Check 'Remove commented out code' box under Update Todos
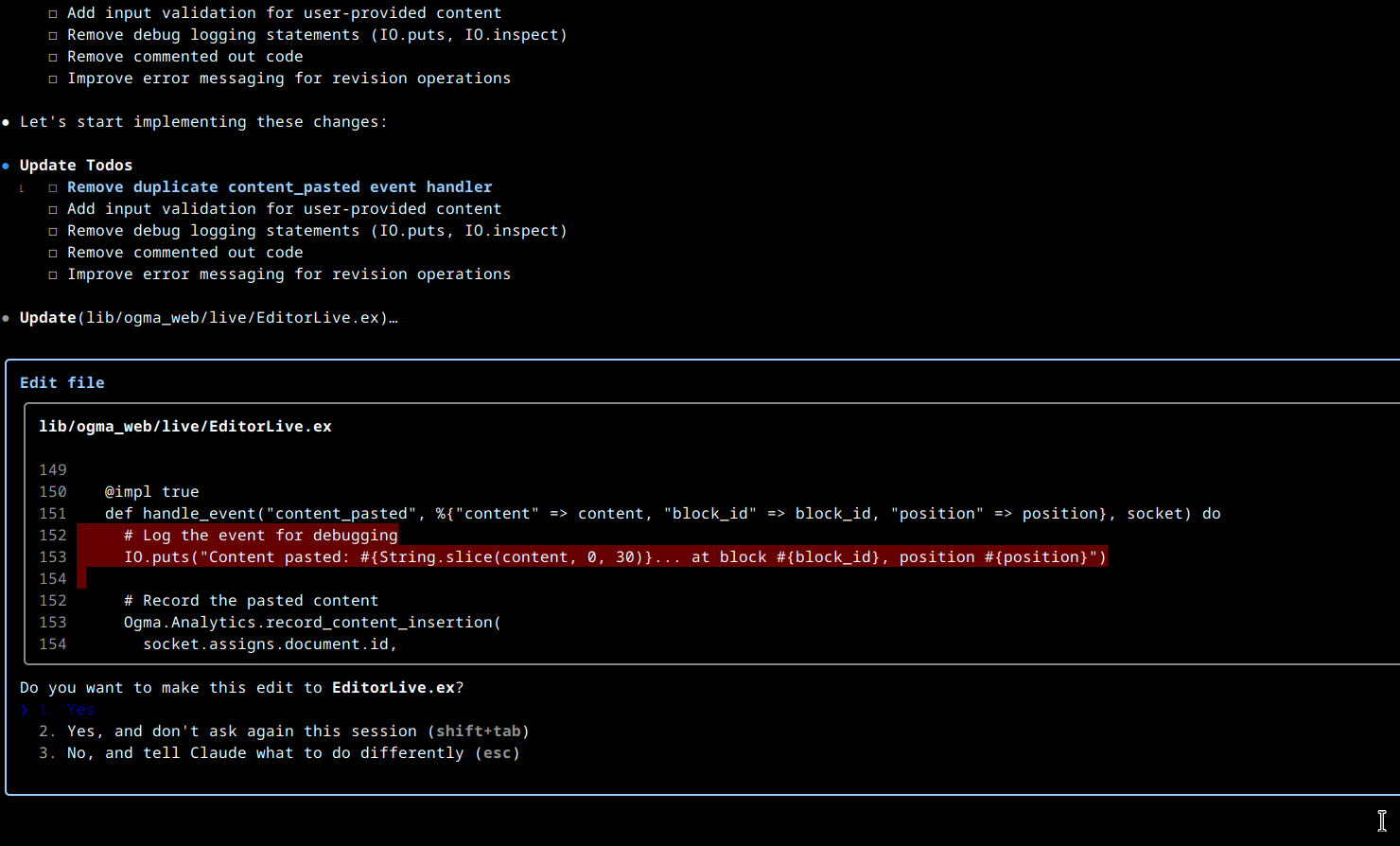The image size is (1400, 846). 53,254
